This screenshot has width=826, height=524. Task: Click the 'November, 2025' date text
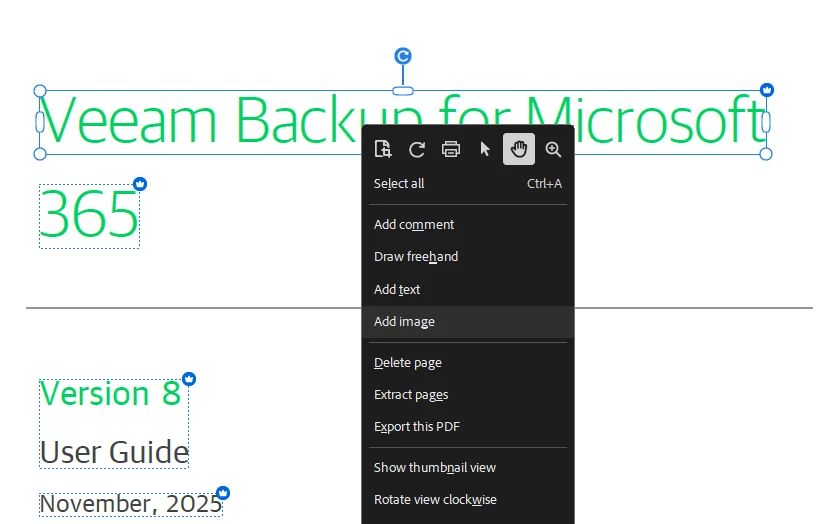(131, 503)
